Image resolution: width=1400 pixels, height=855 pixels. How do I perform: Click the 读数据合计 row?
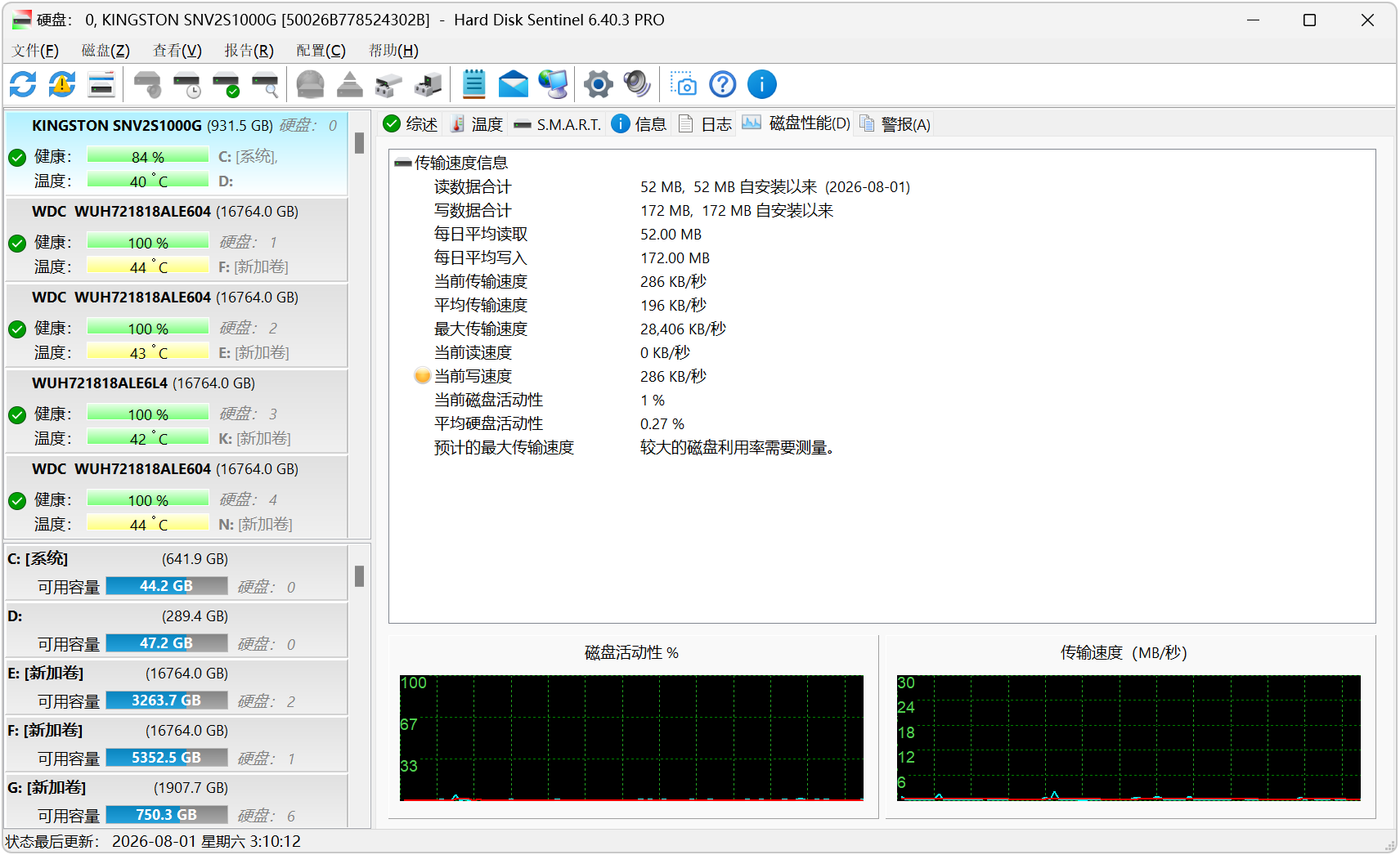tap(882, 186)
